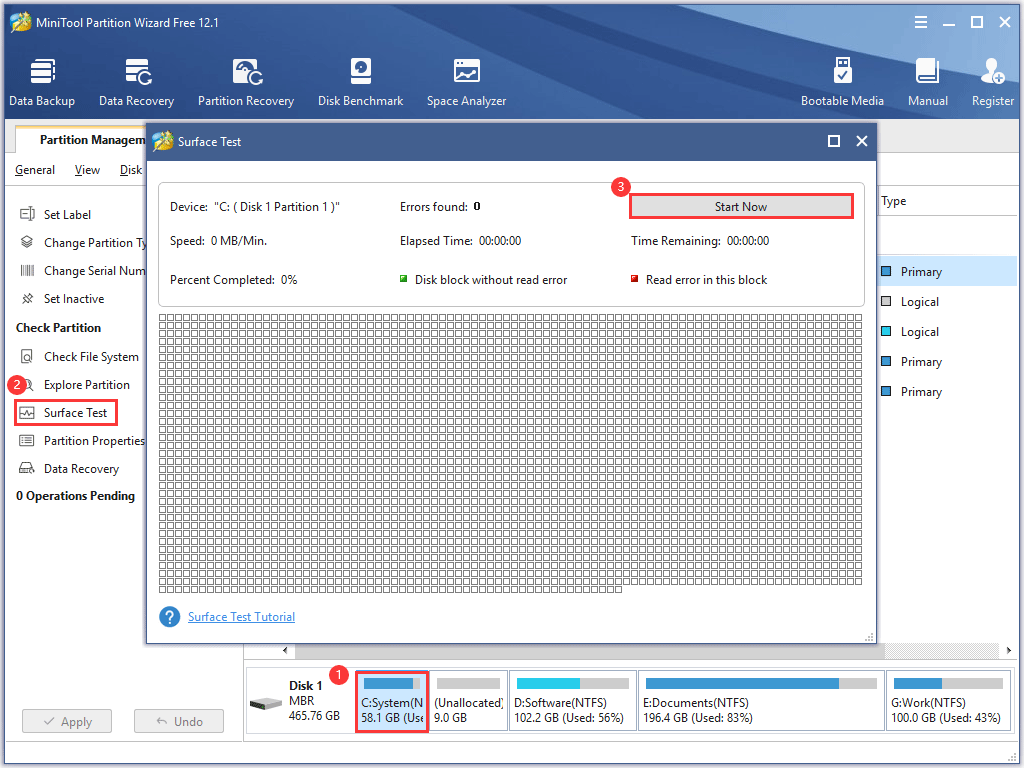Click the Logical row with the gray swatch
Viewport: 1024px width, 768px height.
point(947,302)
